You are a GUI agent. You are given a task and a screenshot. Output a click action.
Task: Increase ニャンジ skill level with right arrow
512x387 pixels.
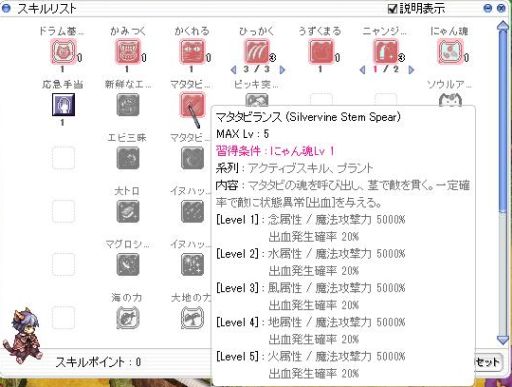pos(411,70)
